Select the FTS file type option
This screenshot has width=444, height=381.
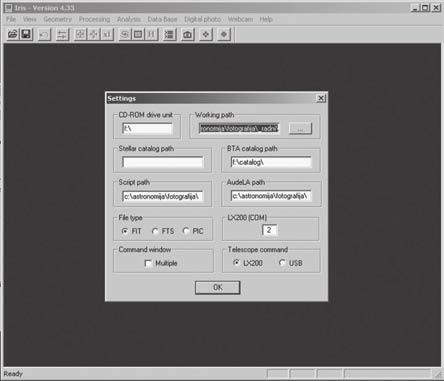tap(163, 231)
